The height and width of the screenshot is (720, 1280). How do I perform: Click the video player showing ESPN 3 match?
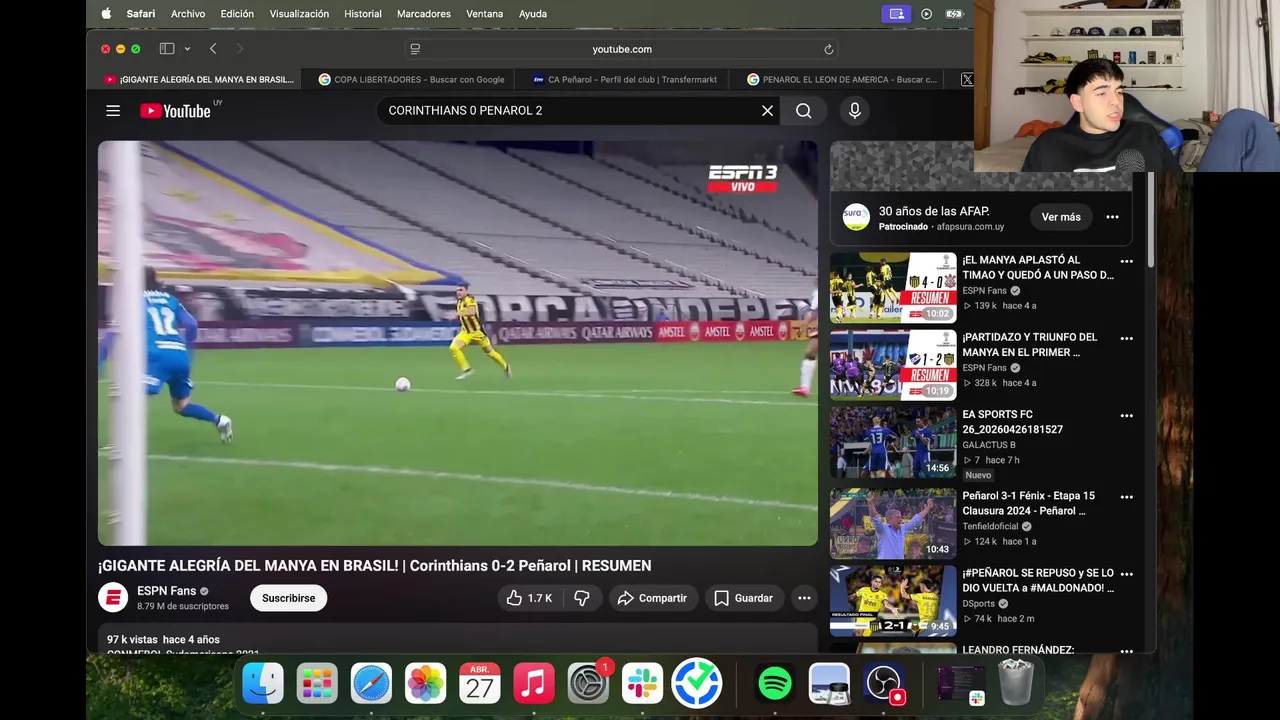(x=458, y=343)
